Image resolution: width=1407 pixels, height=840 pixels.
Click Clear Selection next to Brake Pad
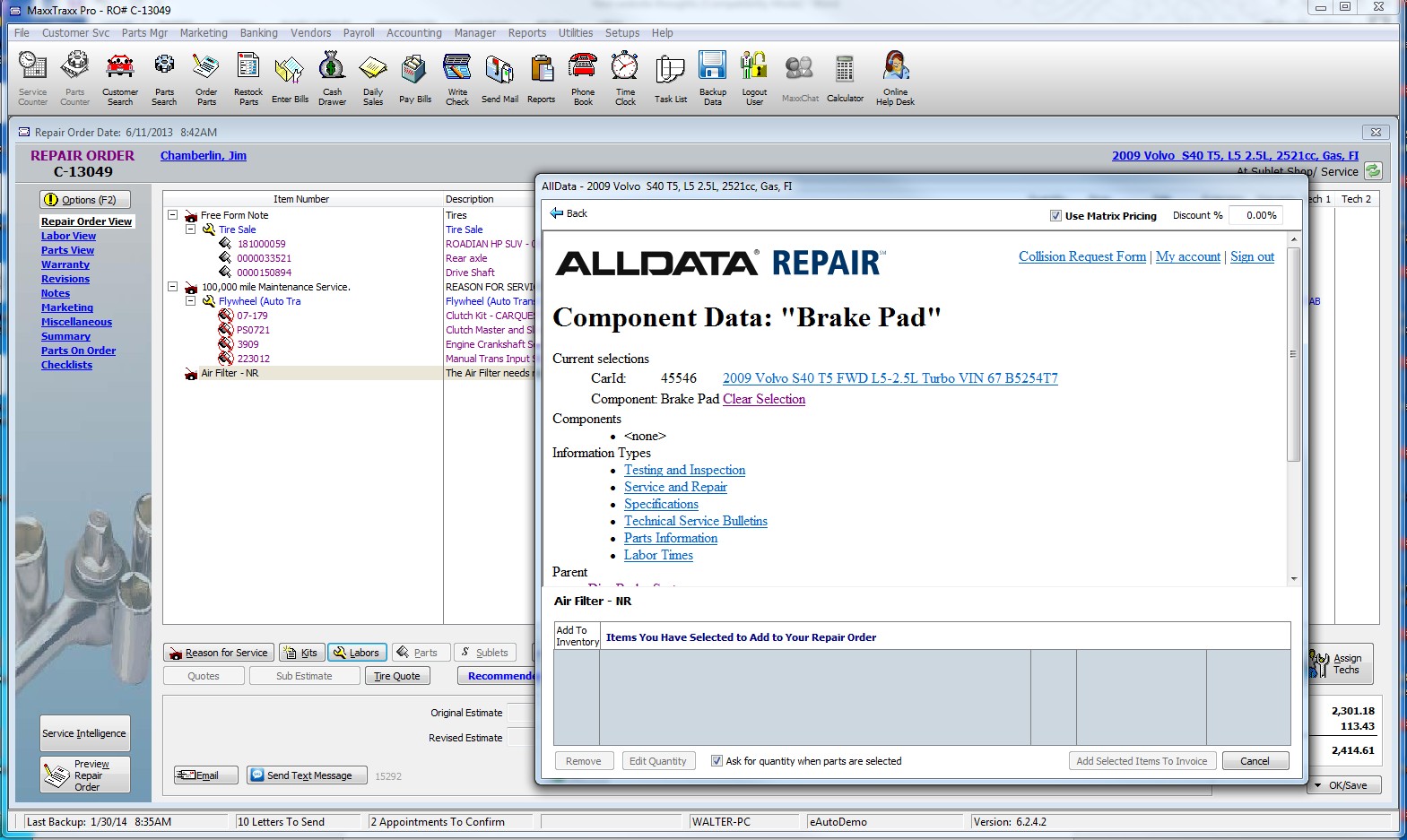tap(764, 399)
